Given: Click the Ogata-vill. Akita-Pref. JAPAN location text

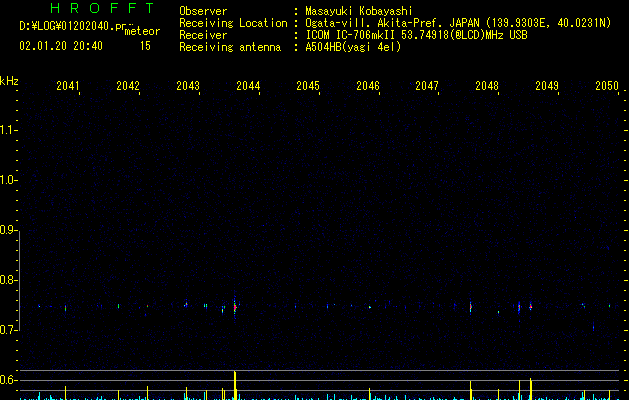Looking at the screenshot, I should (458, 23).
